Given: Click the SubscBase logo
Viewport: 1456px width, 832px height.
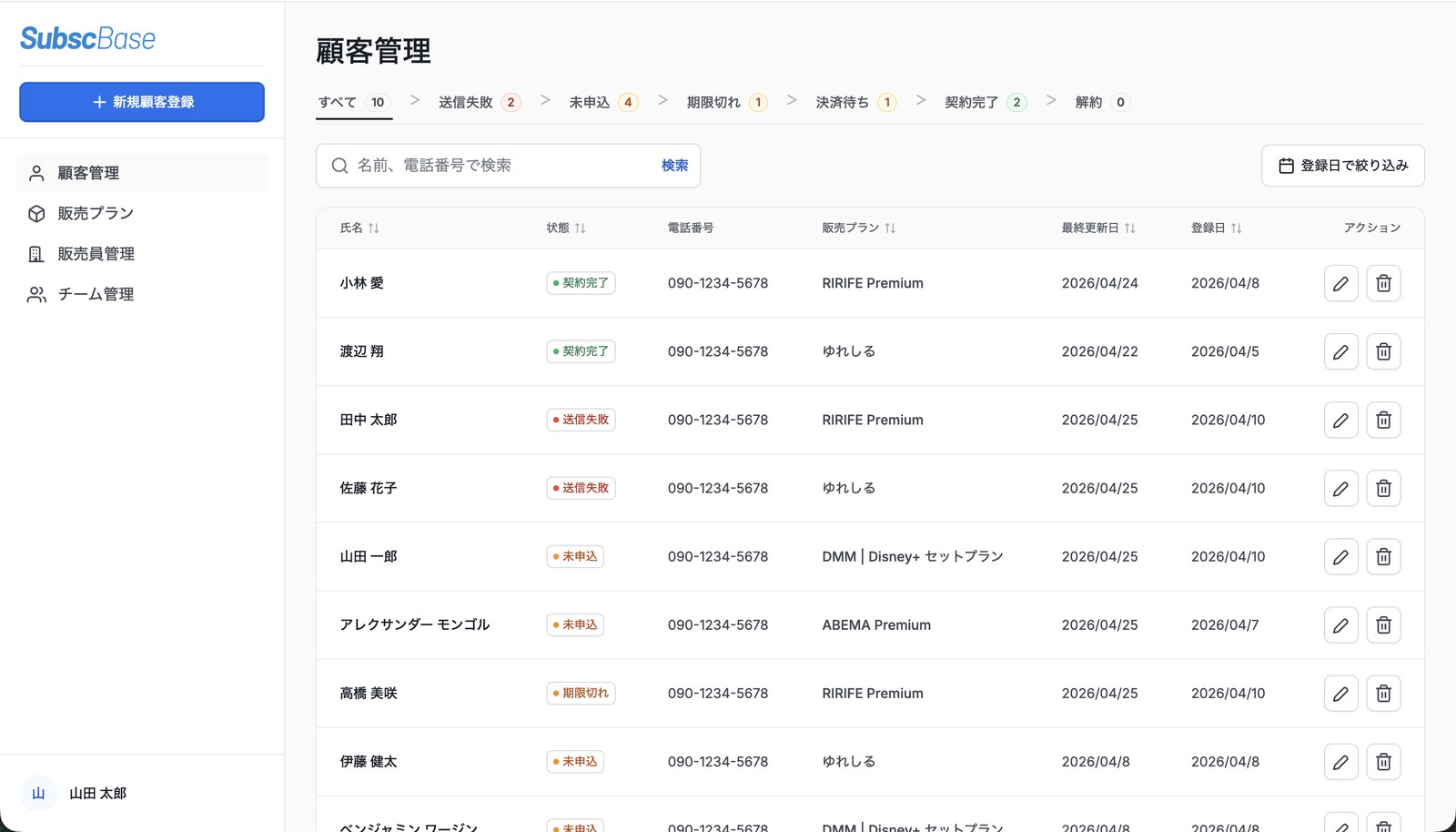Looking at the screenshot, I should (x=88, y=38).
